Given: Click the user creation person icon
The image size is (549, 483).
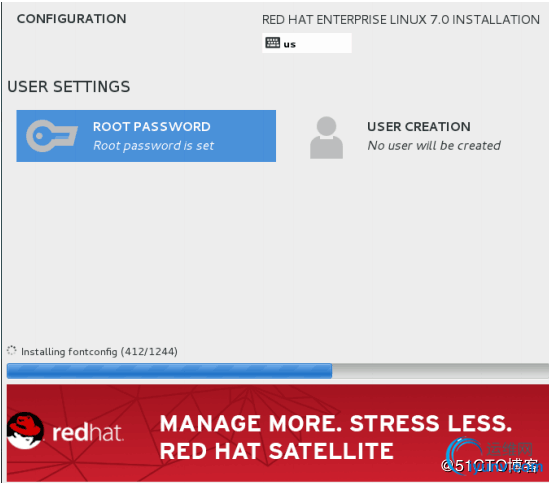Looking at the screenshot, I should (326, 138).
